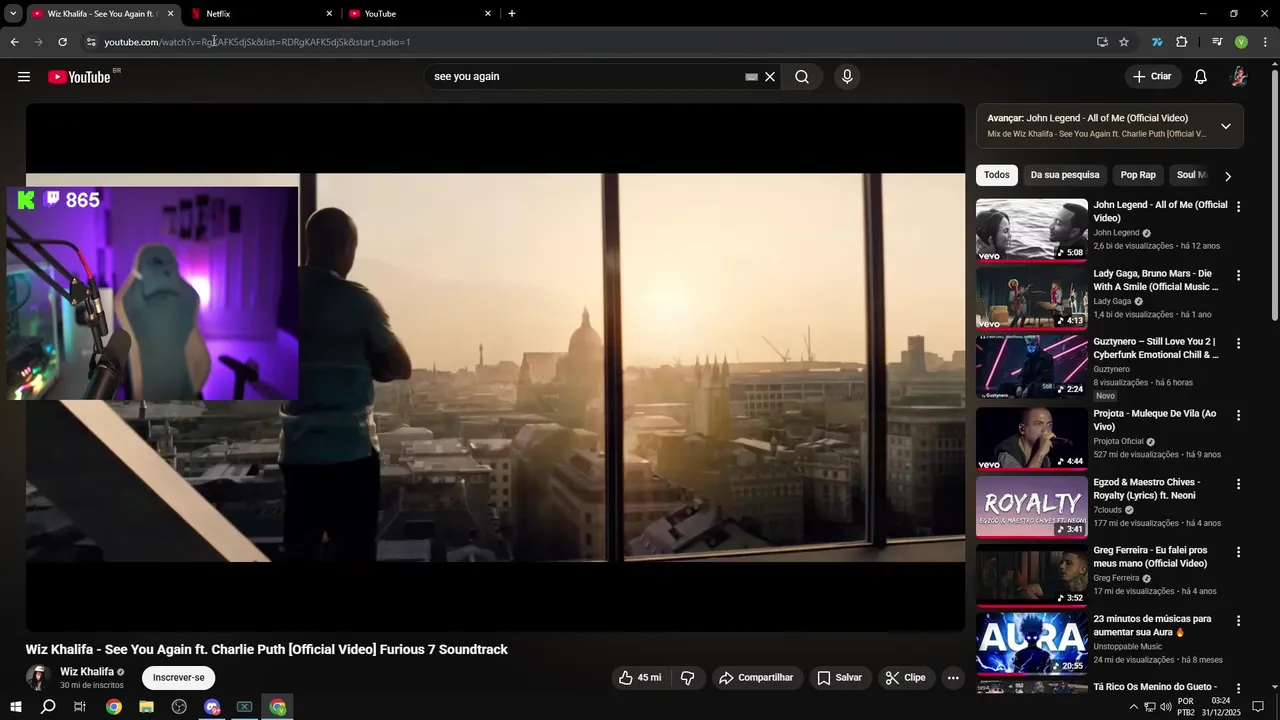Viewport: 1280px width, 720px height.
Task: Open Windows Start menu
Action: click(x=16, y=707)
